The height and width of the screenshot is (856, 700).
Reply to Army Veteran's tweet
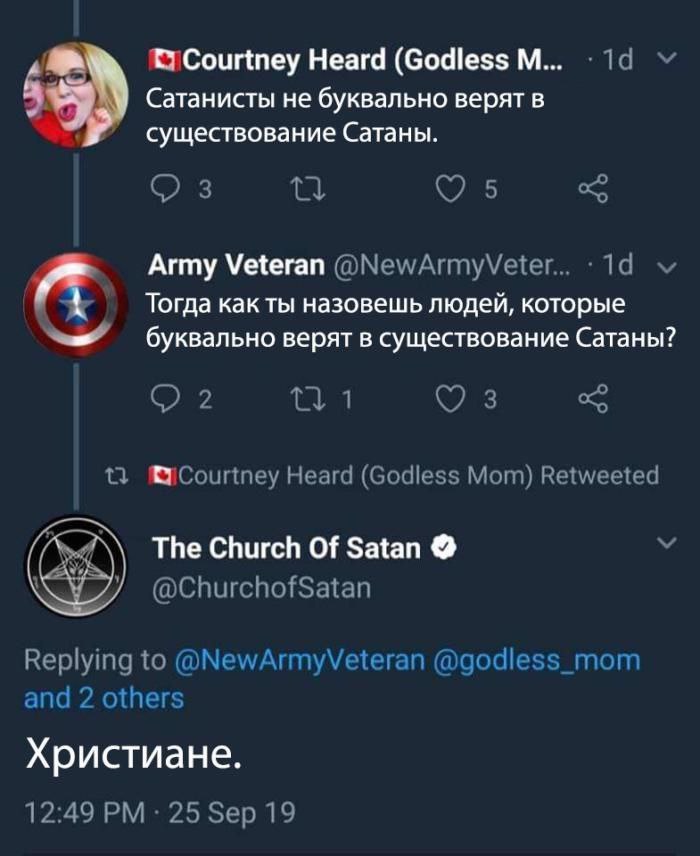(x=161, y=401)
